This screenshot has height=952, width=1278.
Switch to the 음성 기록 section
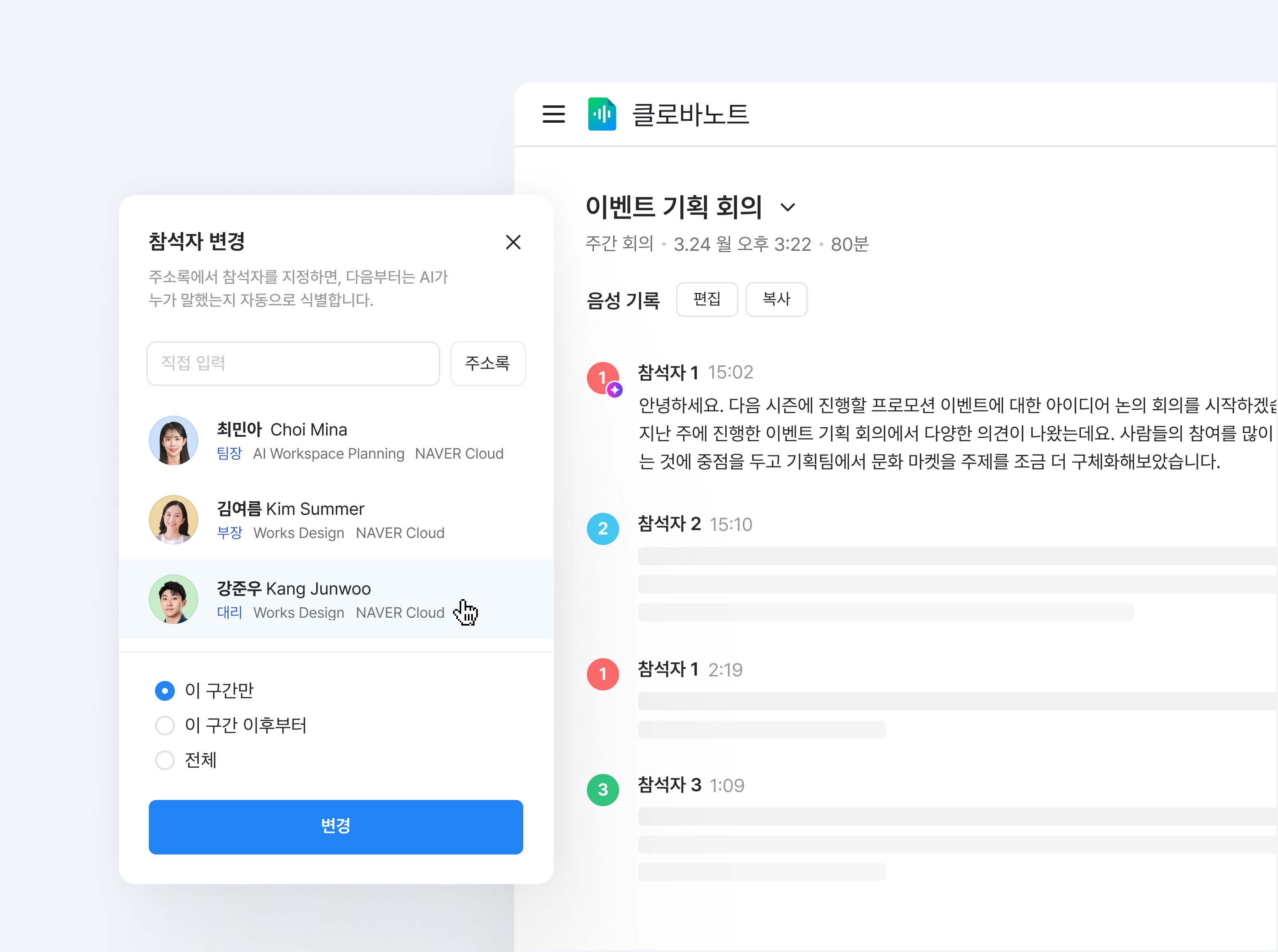coord(624,299)
